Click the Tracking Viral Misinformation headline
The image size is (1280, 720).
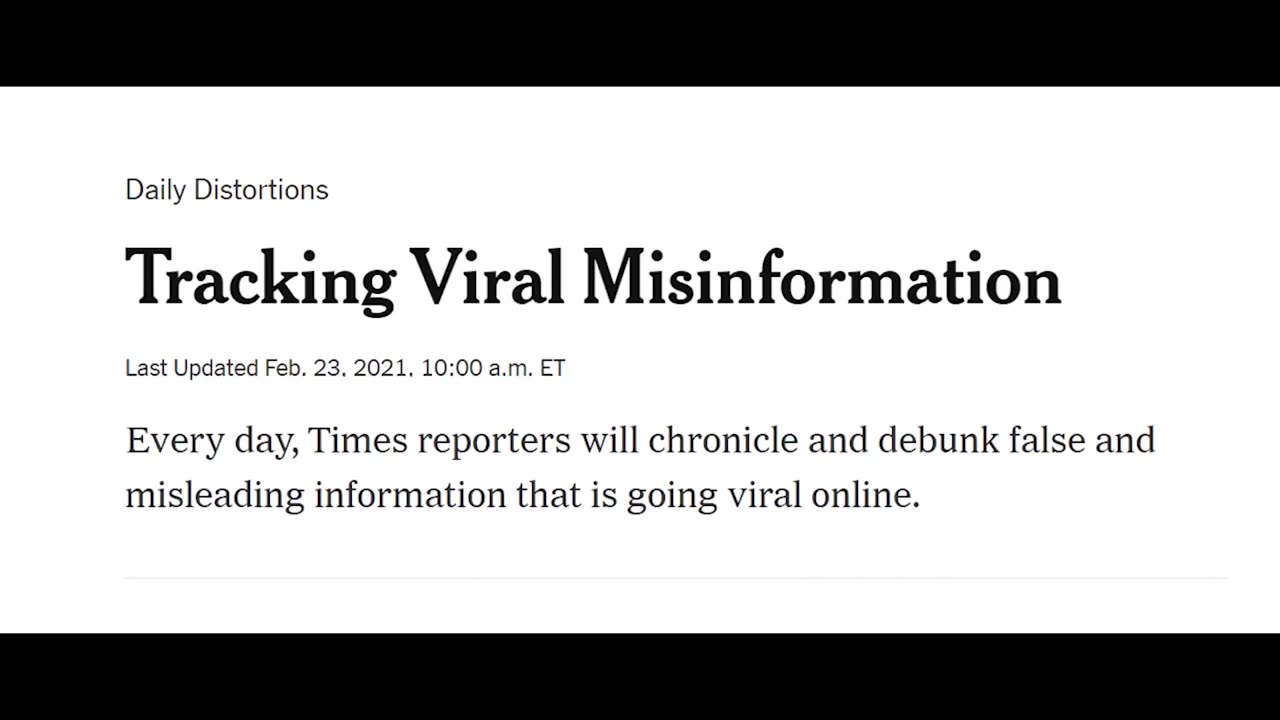click(593, 280)
